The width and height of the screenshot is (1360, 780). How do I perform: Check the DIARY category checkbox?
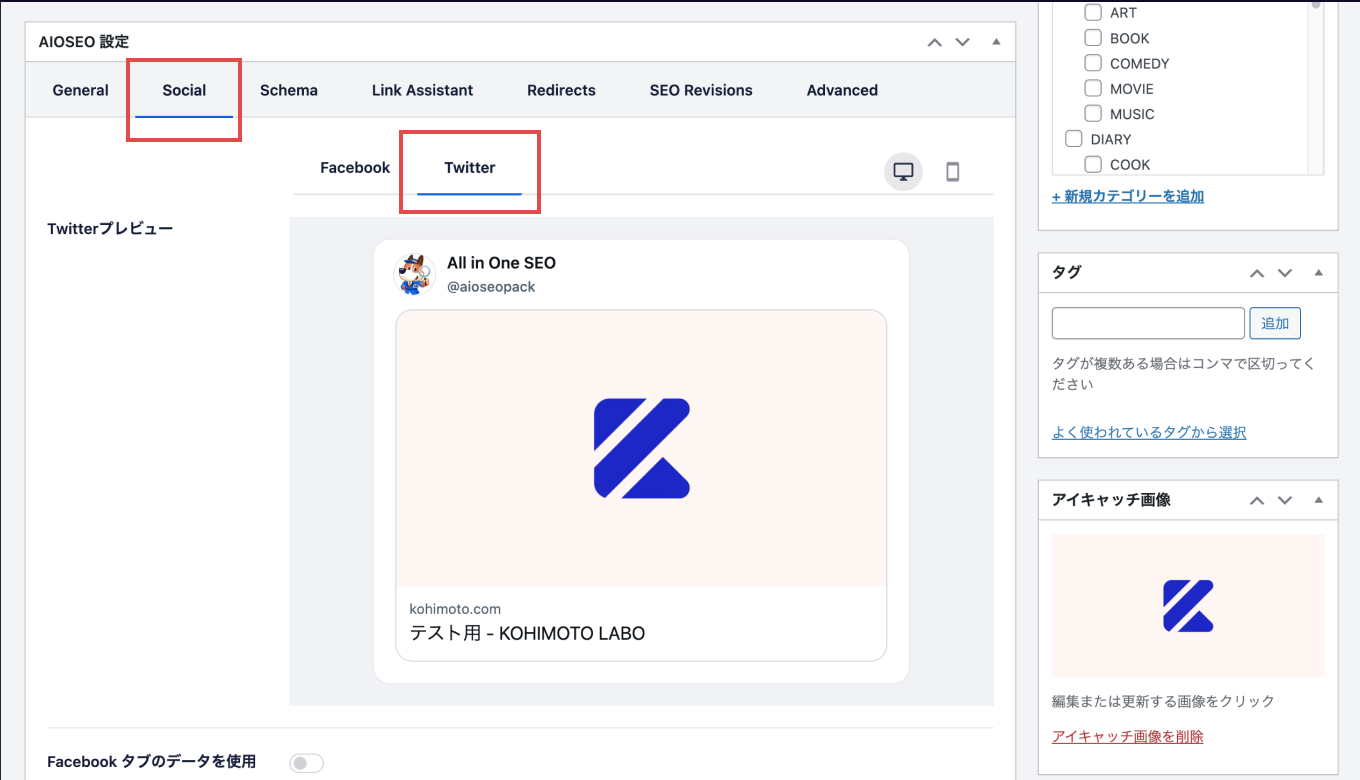click(1073, 139)
